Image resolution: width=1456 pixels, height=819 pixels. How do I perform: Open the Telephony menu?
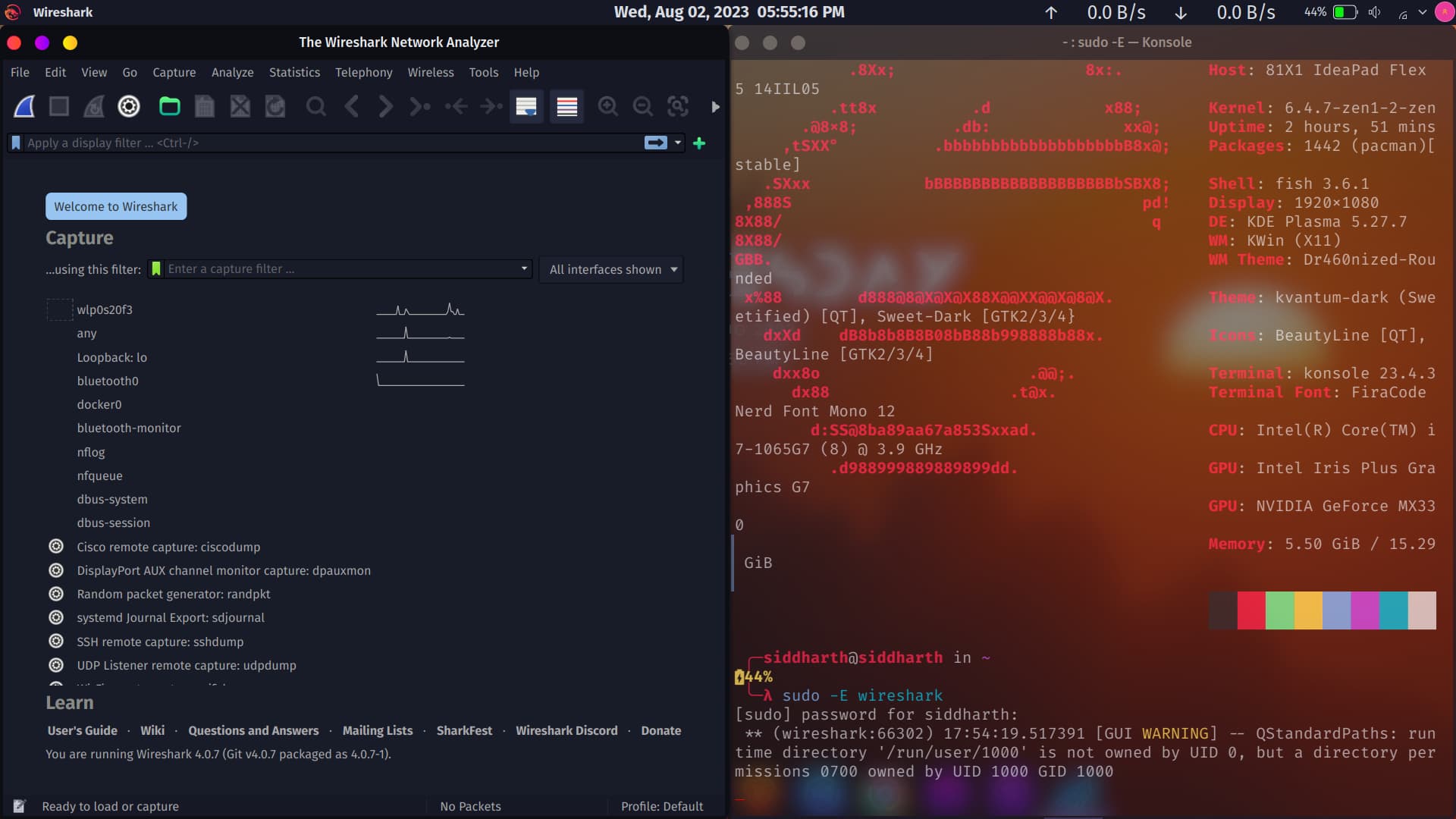tap(364, 72)
